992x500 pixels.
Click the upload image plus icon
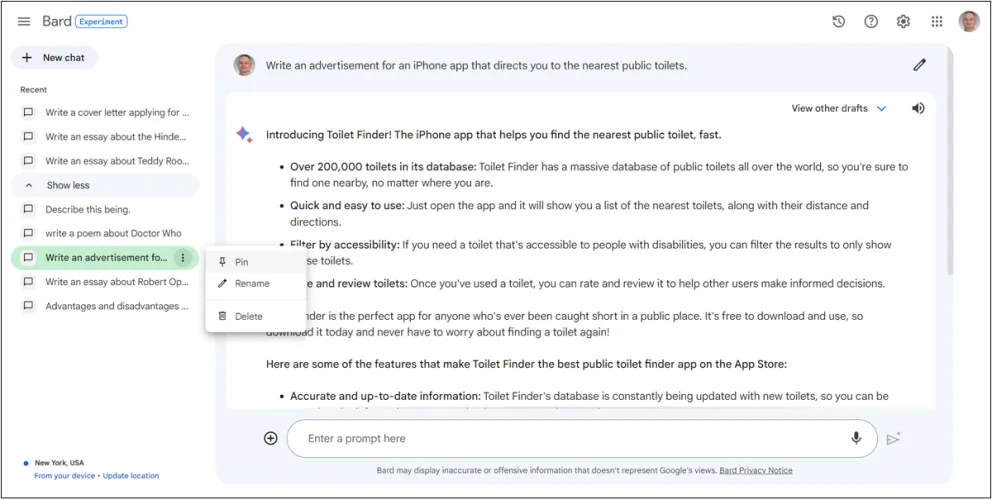tap(271, 438)
